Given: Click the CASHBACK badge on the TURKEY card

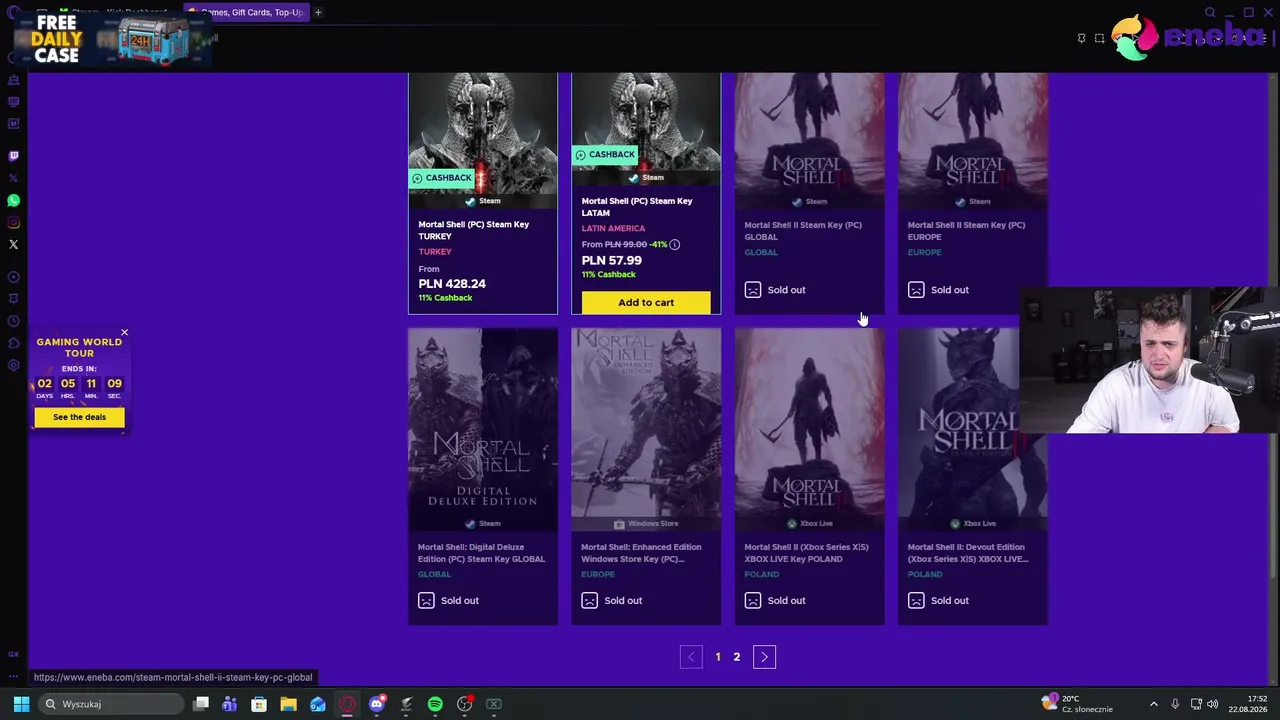Looking at the screenshot, I should coord(442,178).
